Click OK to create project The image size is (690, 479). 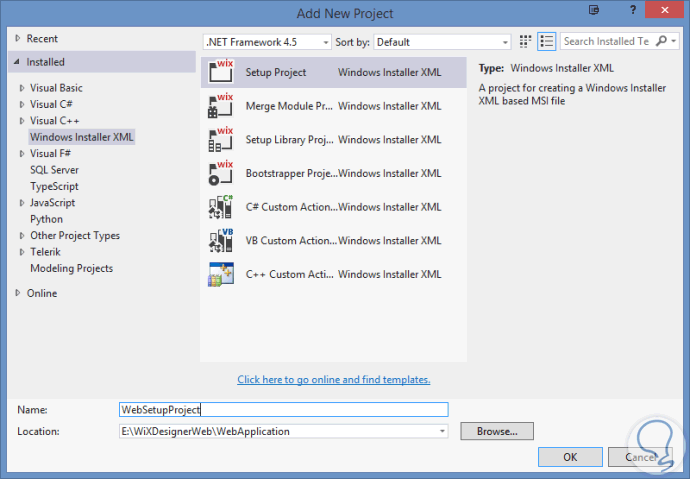570,457
